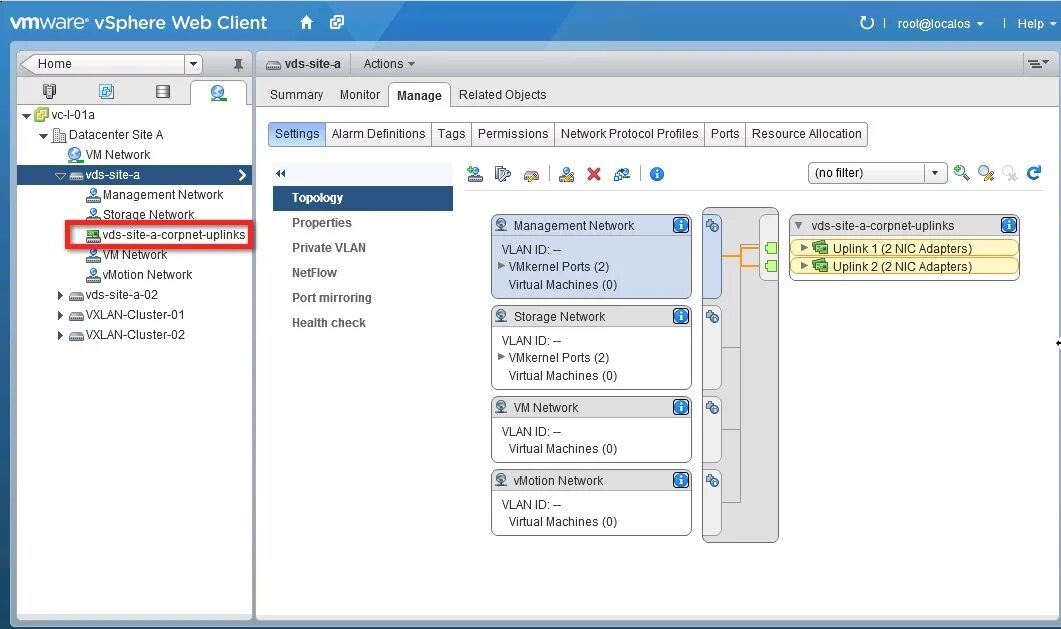Expand vds-site-a-02 tree node
This screenshot has height=629, width=1061.
[60, 296]
